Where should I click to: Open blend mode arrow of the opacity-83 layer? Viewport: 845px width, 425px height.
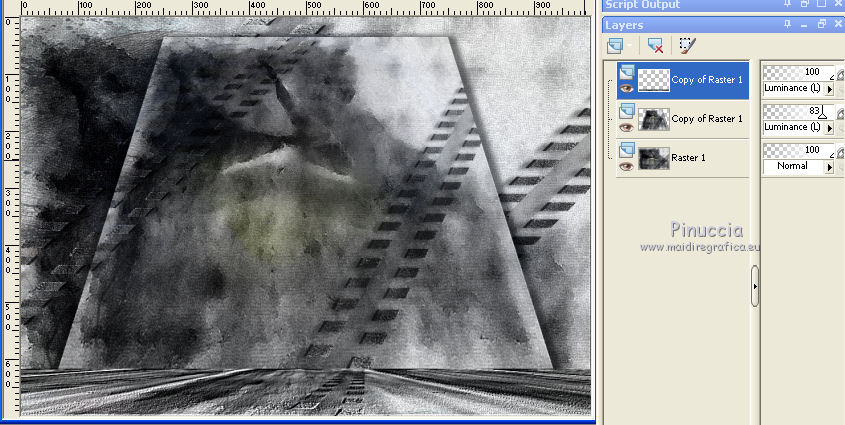click(x=829, y=128)
